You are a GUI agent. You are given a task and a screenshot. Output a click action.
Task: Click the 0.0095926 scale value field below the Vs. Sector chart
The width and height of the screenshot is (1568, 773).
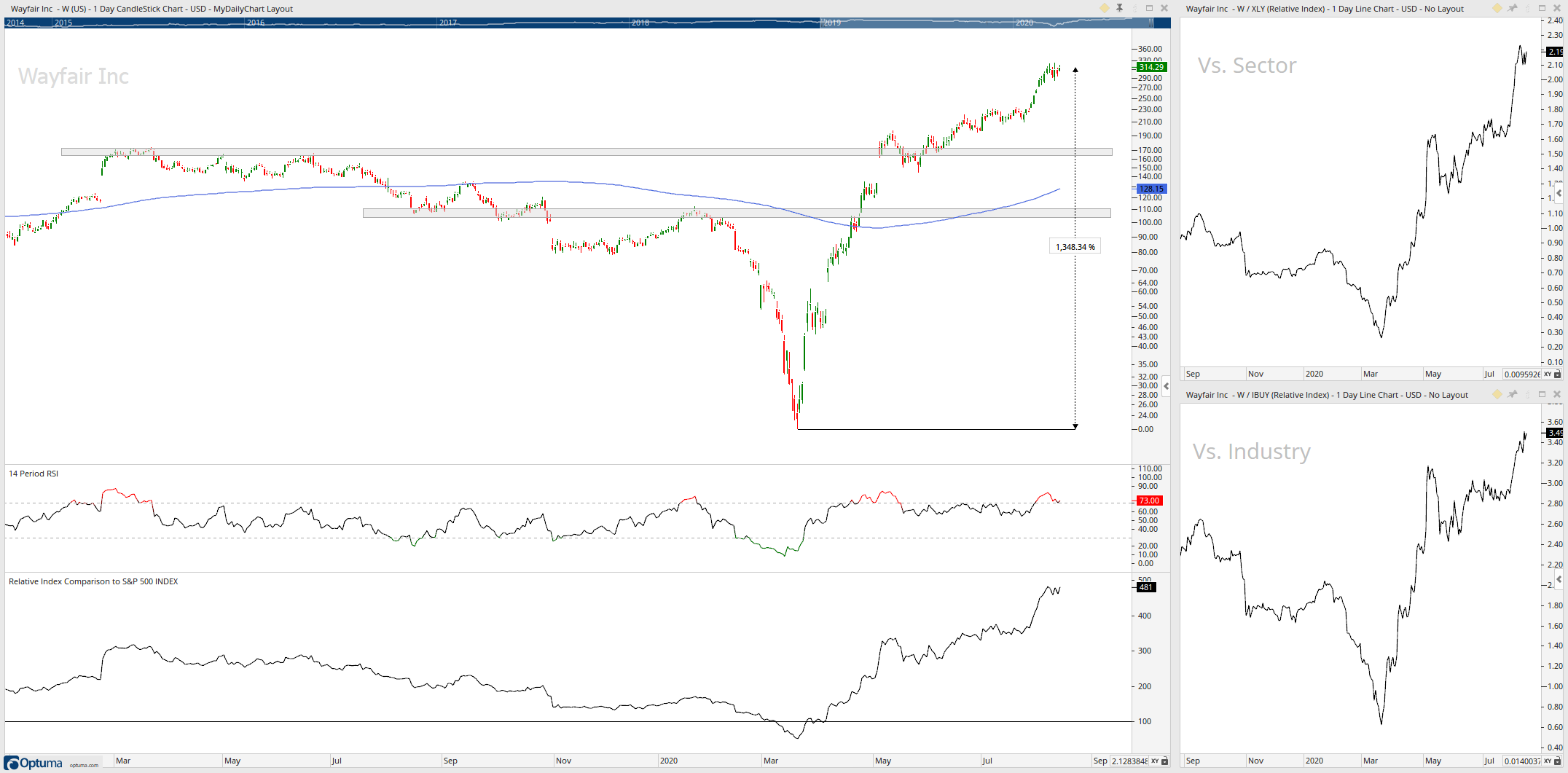(1522, 374)
